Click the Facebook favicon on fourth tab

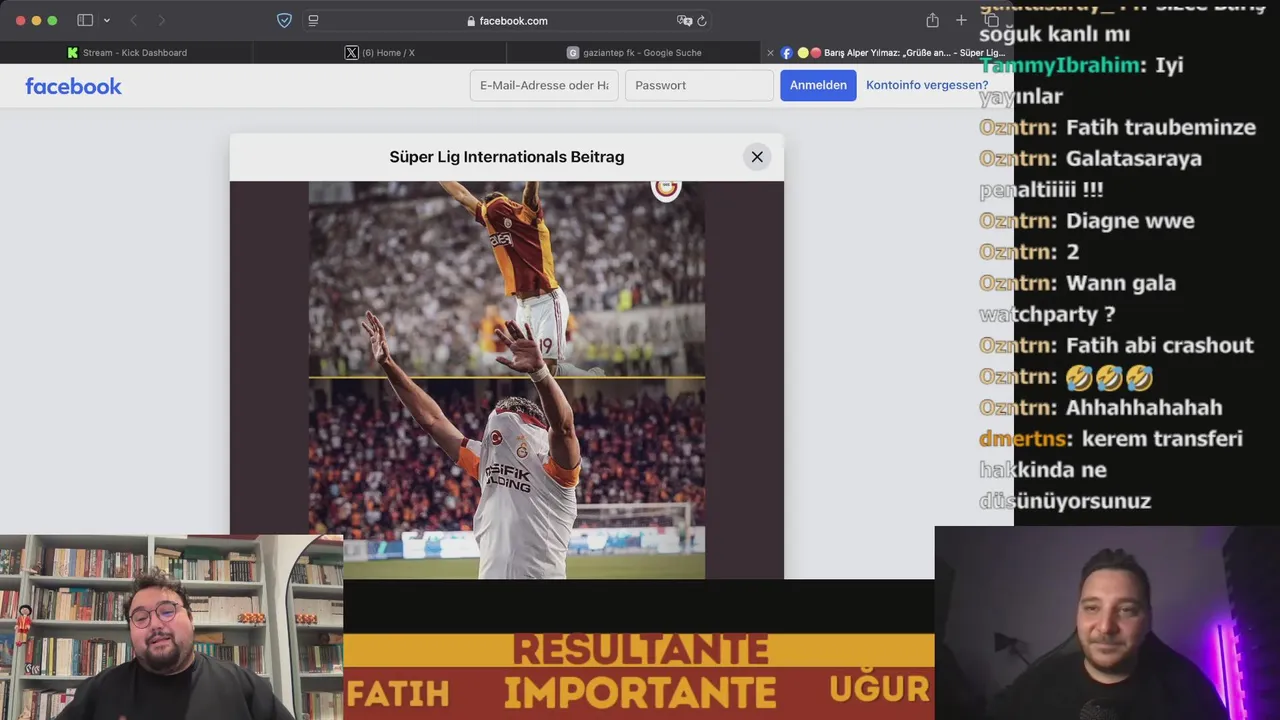787,53
